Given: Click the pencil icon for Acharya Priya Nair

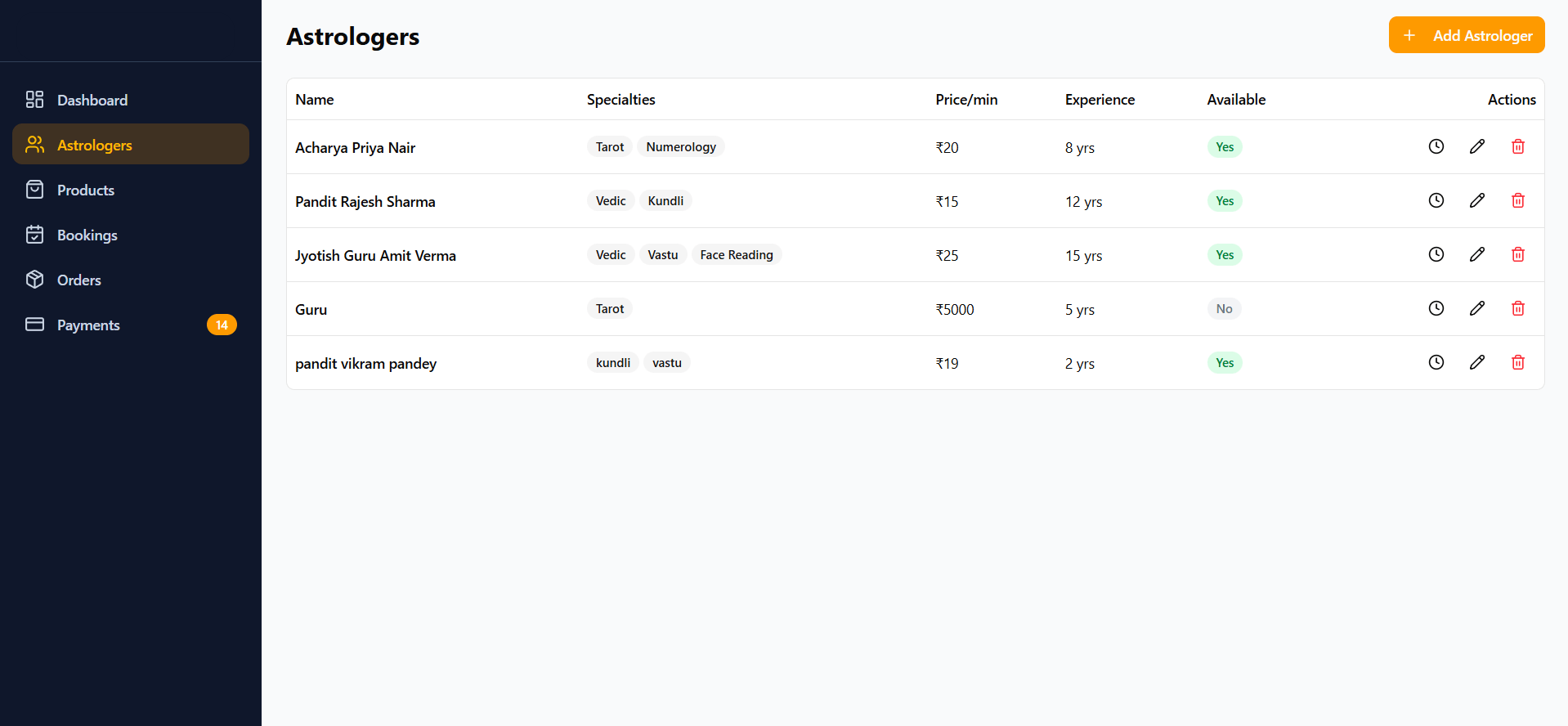Looking at the screenshot, I should [x=1476, y=146].
